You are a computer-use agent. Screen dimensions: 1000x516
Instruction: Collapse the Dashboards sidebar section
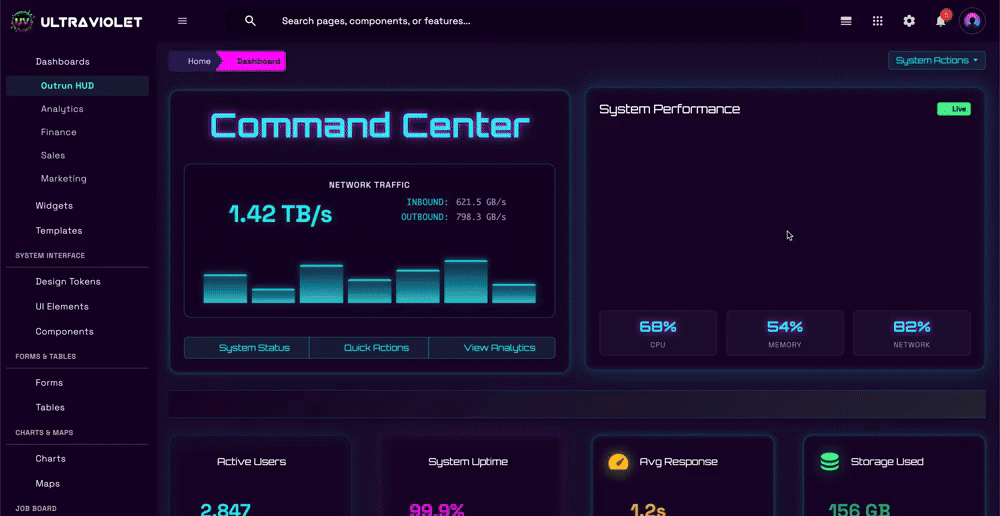63,62
